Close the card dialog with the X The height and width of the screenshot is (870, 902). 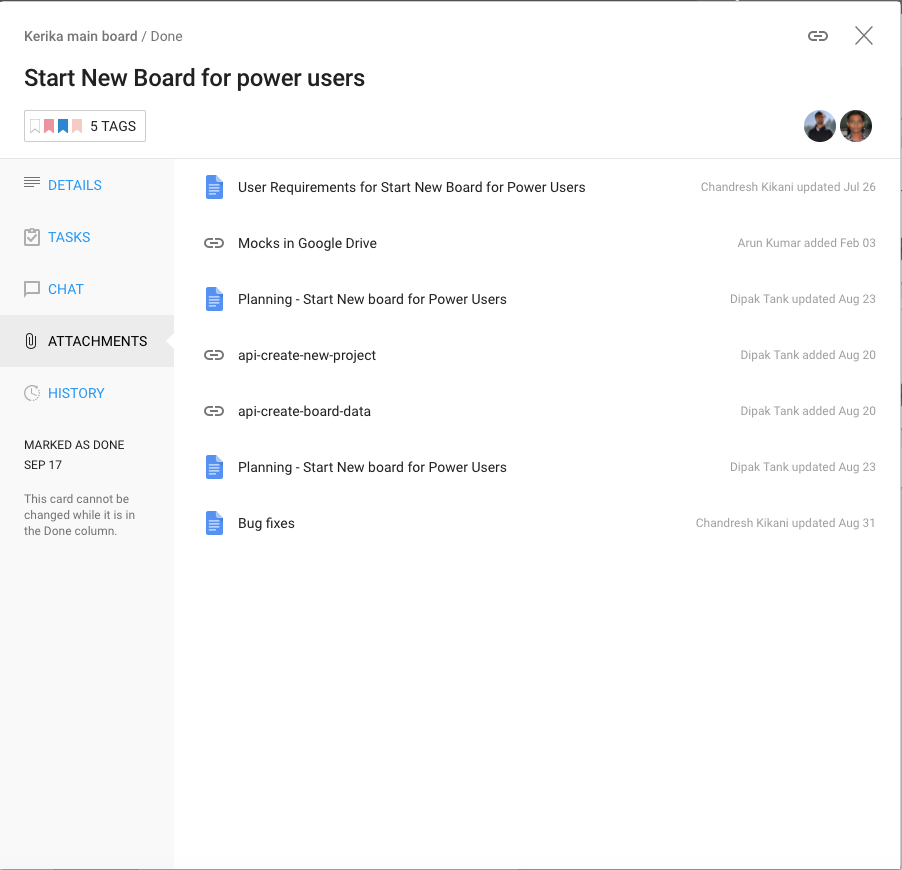[x=863, y=36]
